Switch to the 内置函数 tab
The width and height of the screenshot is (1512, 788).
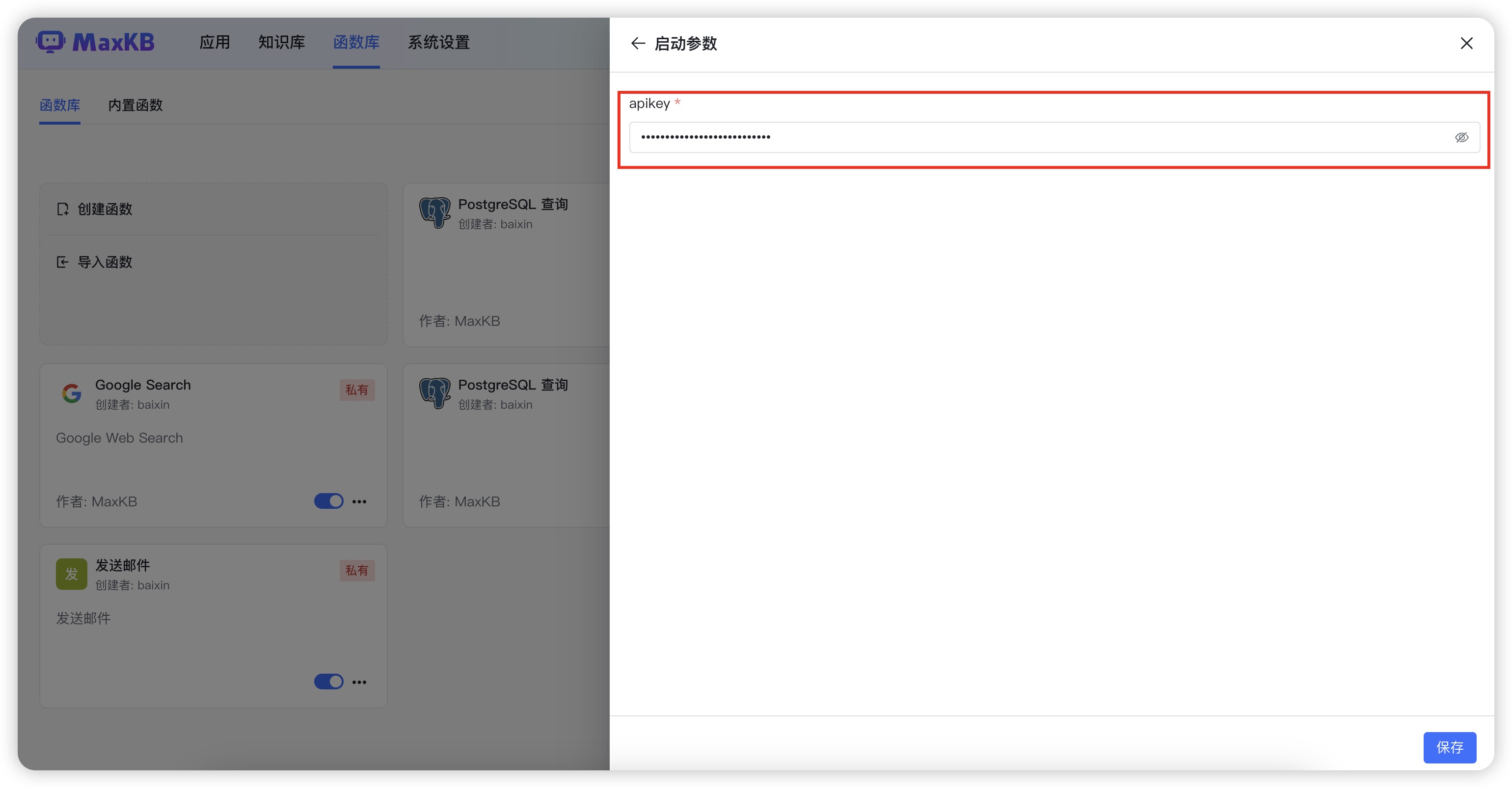click(135, 105)
